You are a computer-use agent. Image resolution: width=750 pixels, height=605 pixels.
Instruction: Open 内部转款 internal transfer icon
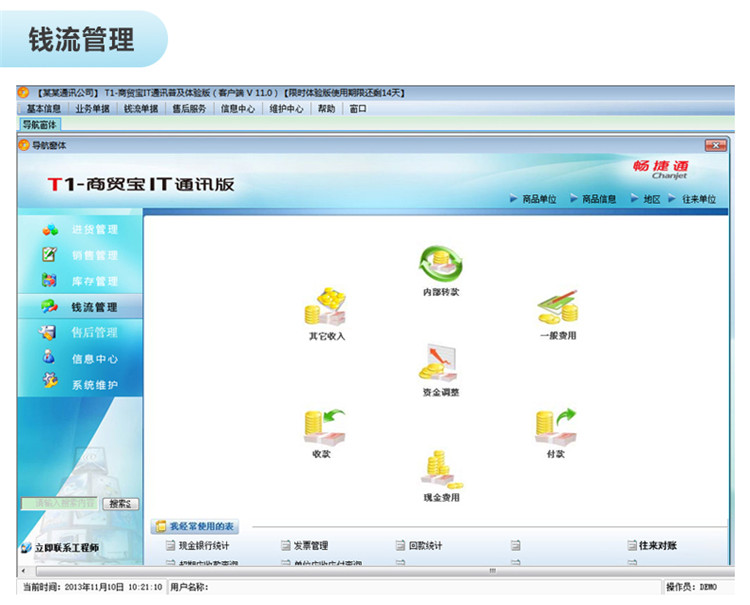point(441,264)
